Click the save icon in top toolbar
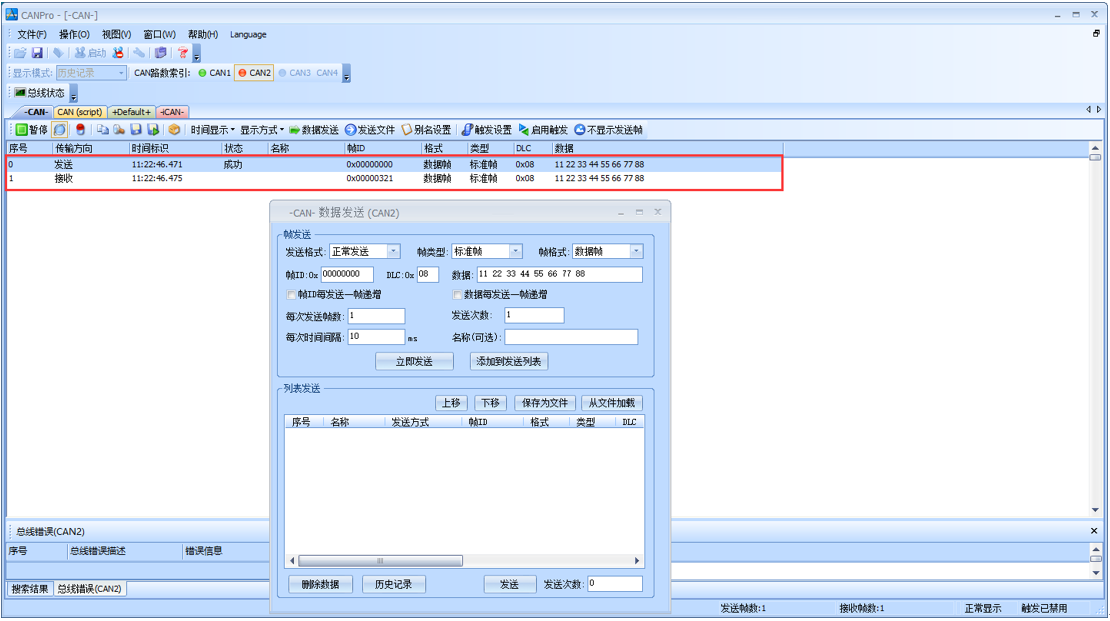 [37, 53]
